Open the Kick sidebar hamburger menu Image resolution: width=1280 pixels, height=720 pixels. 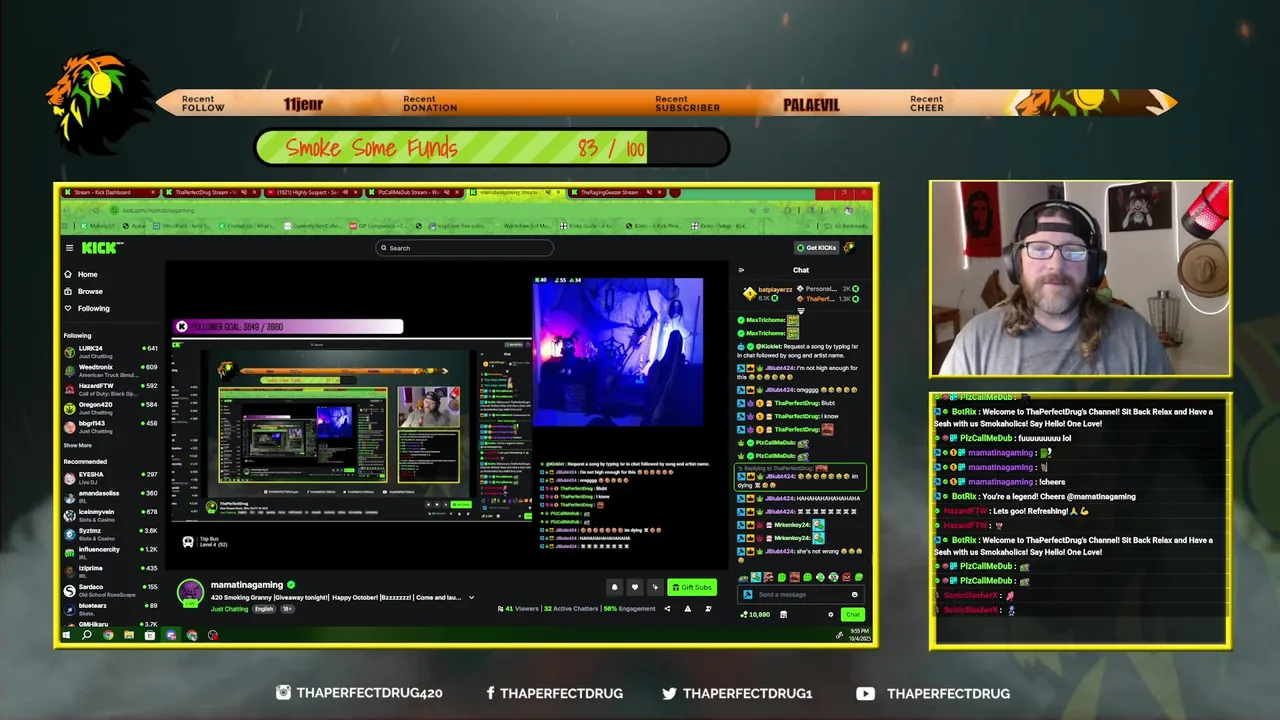point(69,248)
